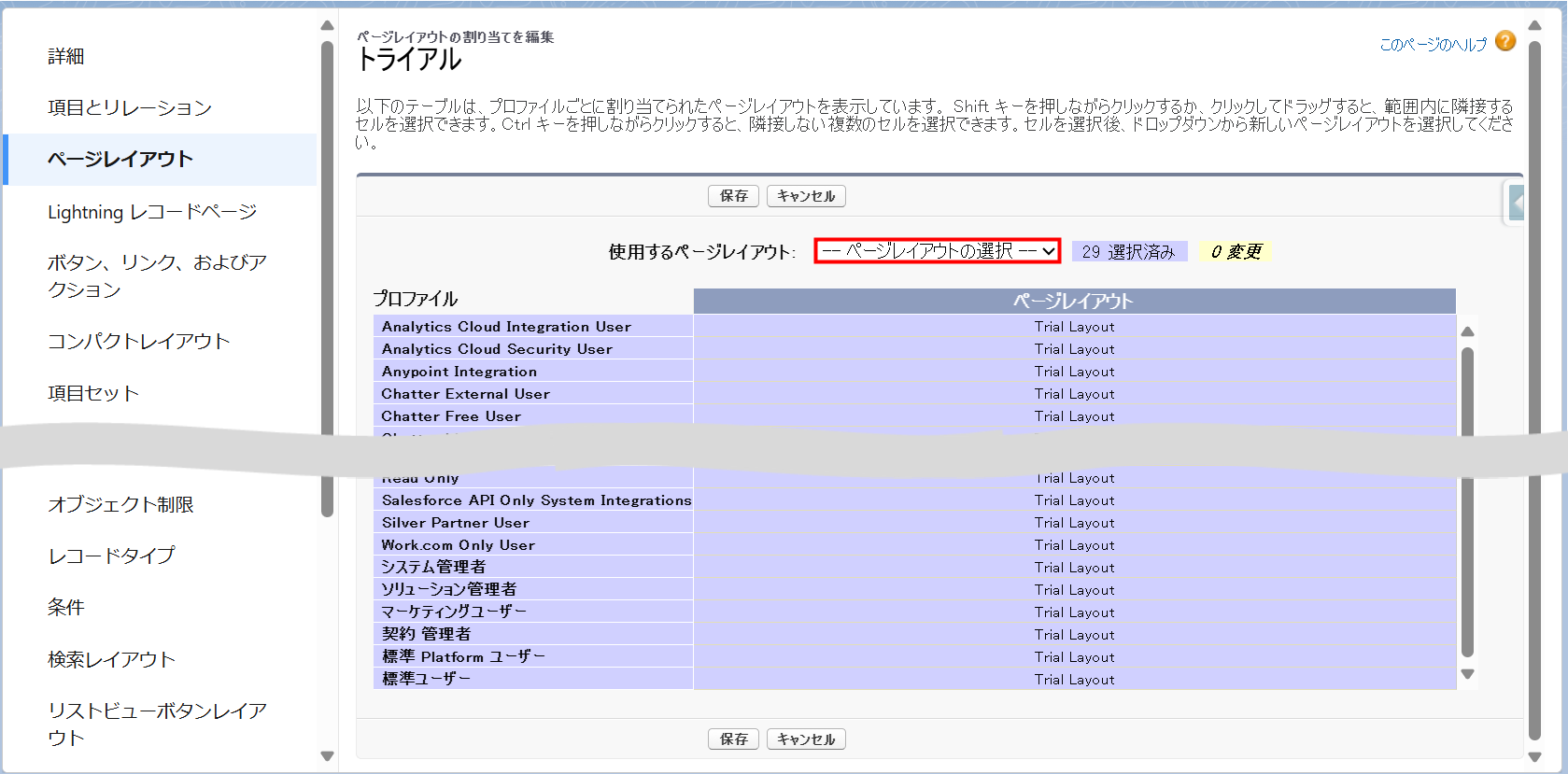The width and height of the screenshot is (1568, 774).
Task: Select the 標準ユーザー profile row
Action: click(532, 679)
